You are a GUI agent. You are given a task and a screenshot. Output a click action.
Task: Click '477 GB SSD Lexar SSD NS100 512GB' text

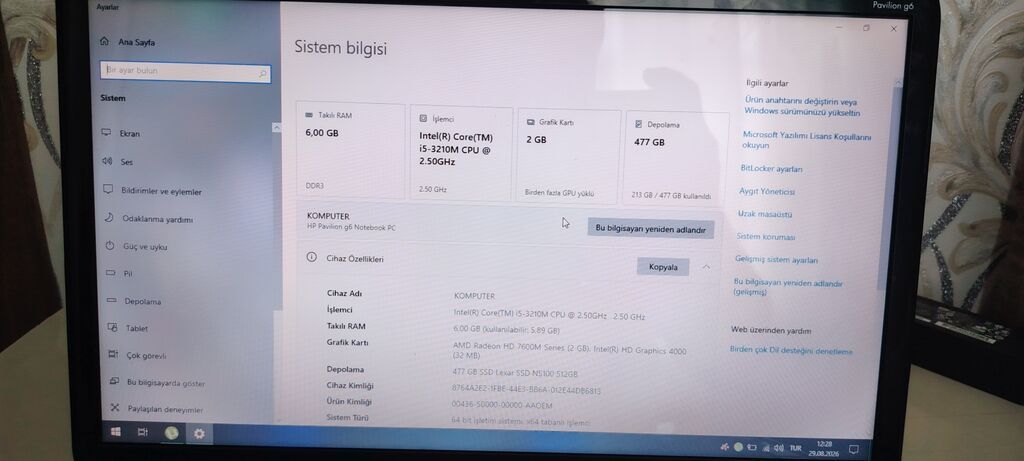tap(515, 374)
